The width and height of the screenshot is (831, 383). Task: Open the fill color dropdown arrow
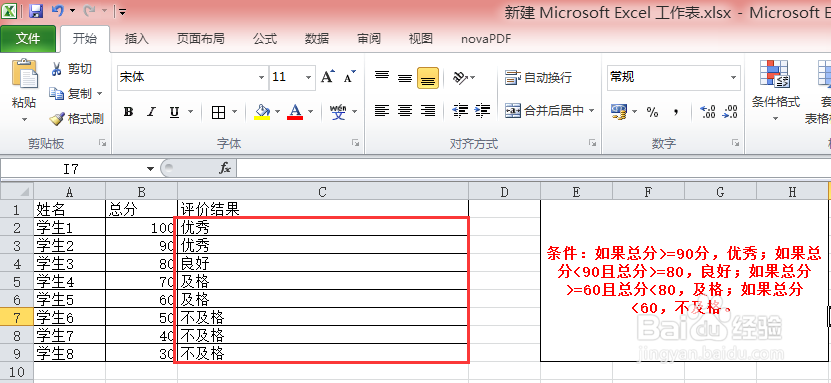pyautogui.click(x=277, y=112)
